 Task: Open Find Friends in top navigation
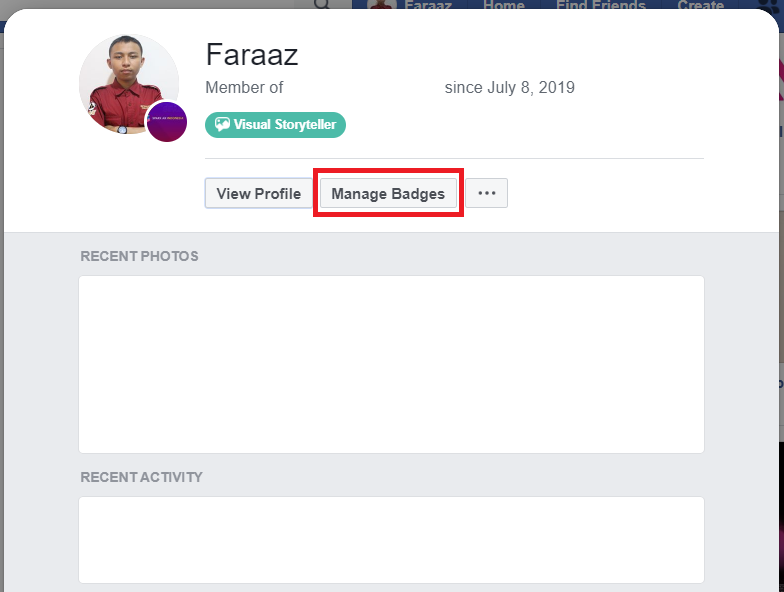point(601,5)
